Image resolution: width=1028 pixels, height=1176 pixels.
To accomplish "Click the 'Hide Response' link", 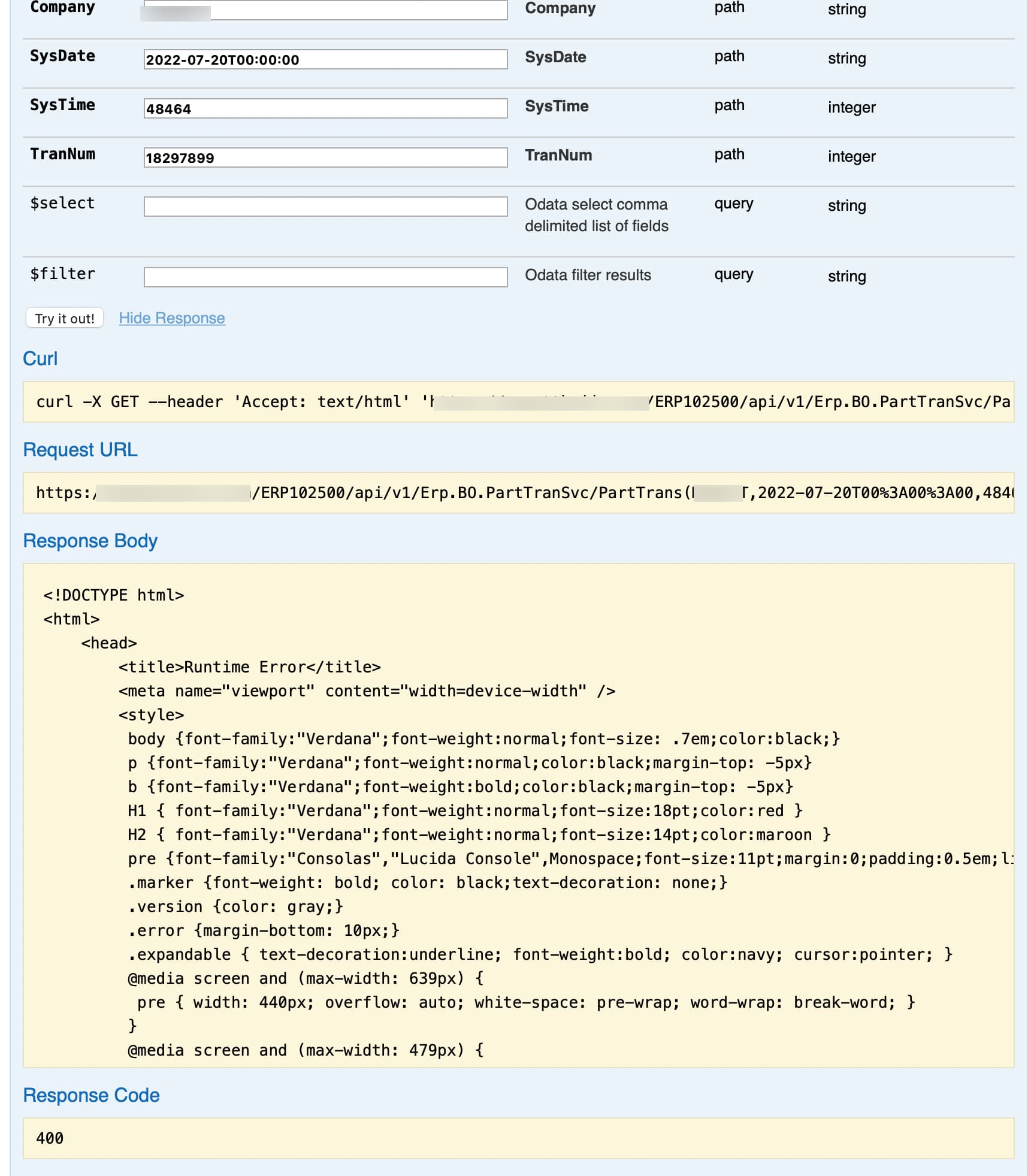I will point(172,318).
